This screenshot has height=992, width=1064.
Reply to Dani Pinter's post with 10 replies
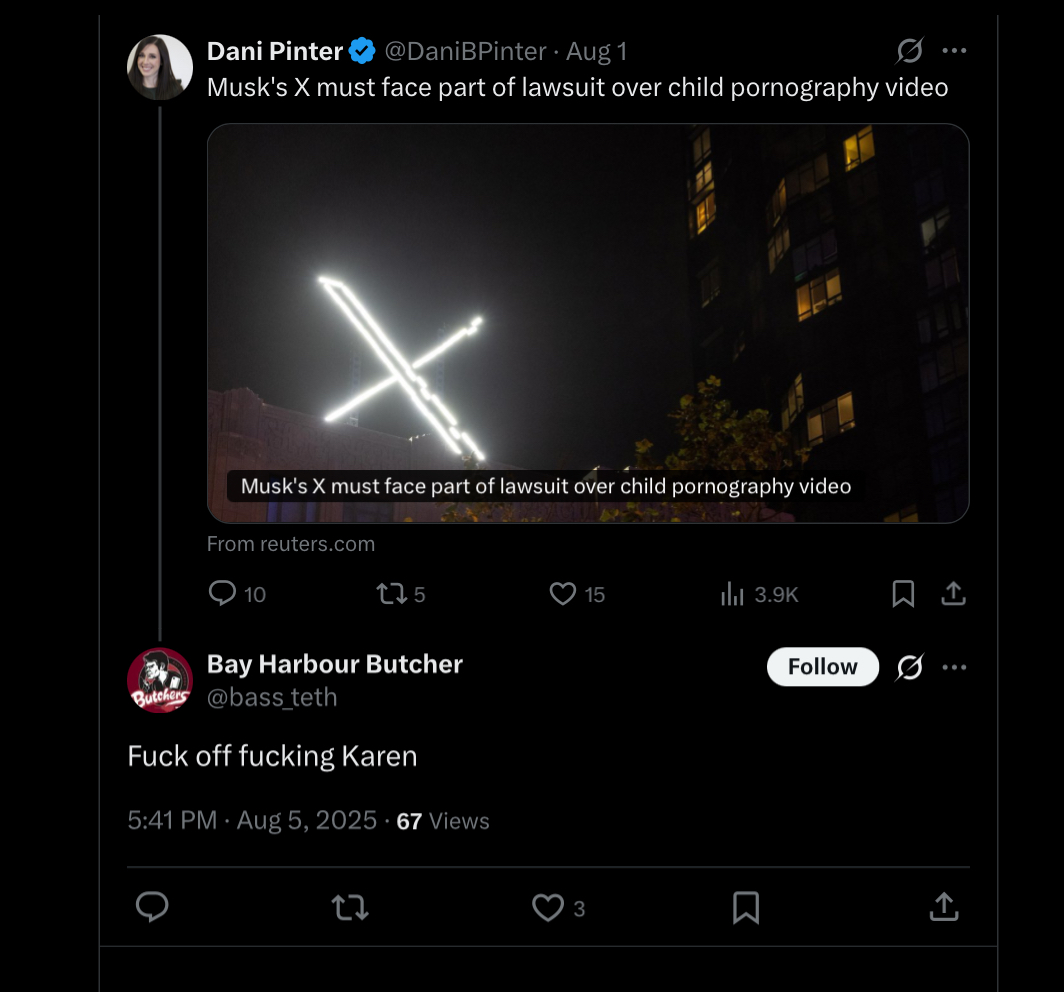[x=237, y=594]
